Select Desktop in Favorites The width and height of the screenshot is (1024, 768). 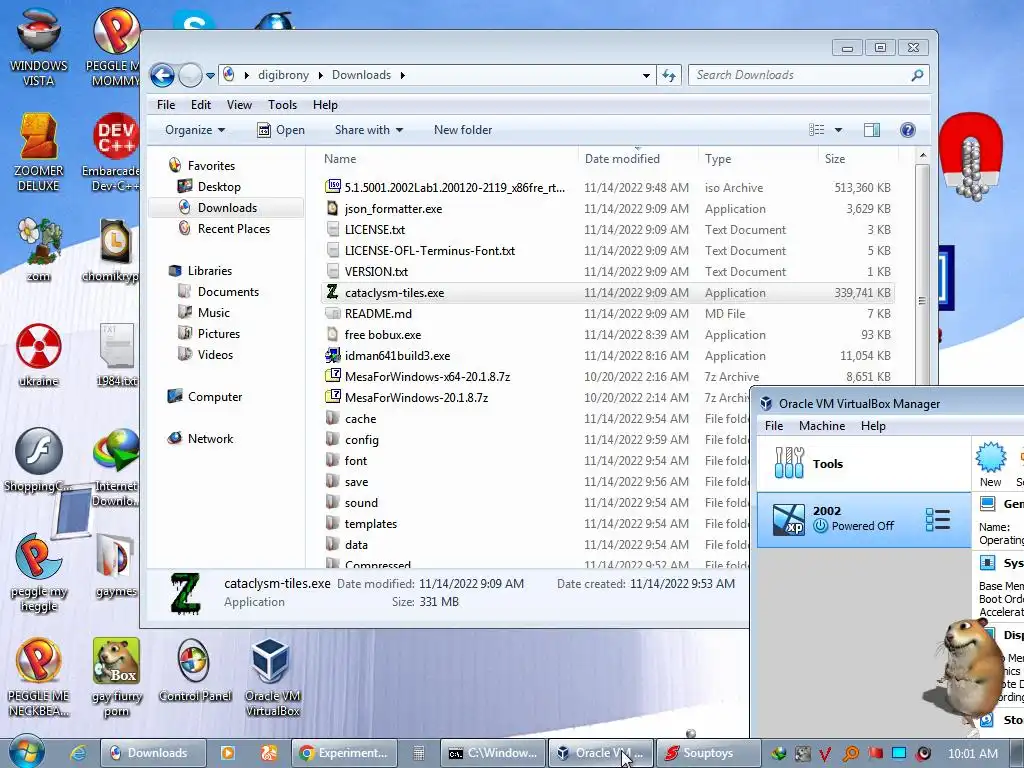(219, 187)
